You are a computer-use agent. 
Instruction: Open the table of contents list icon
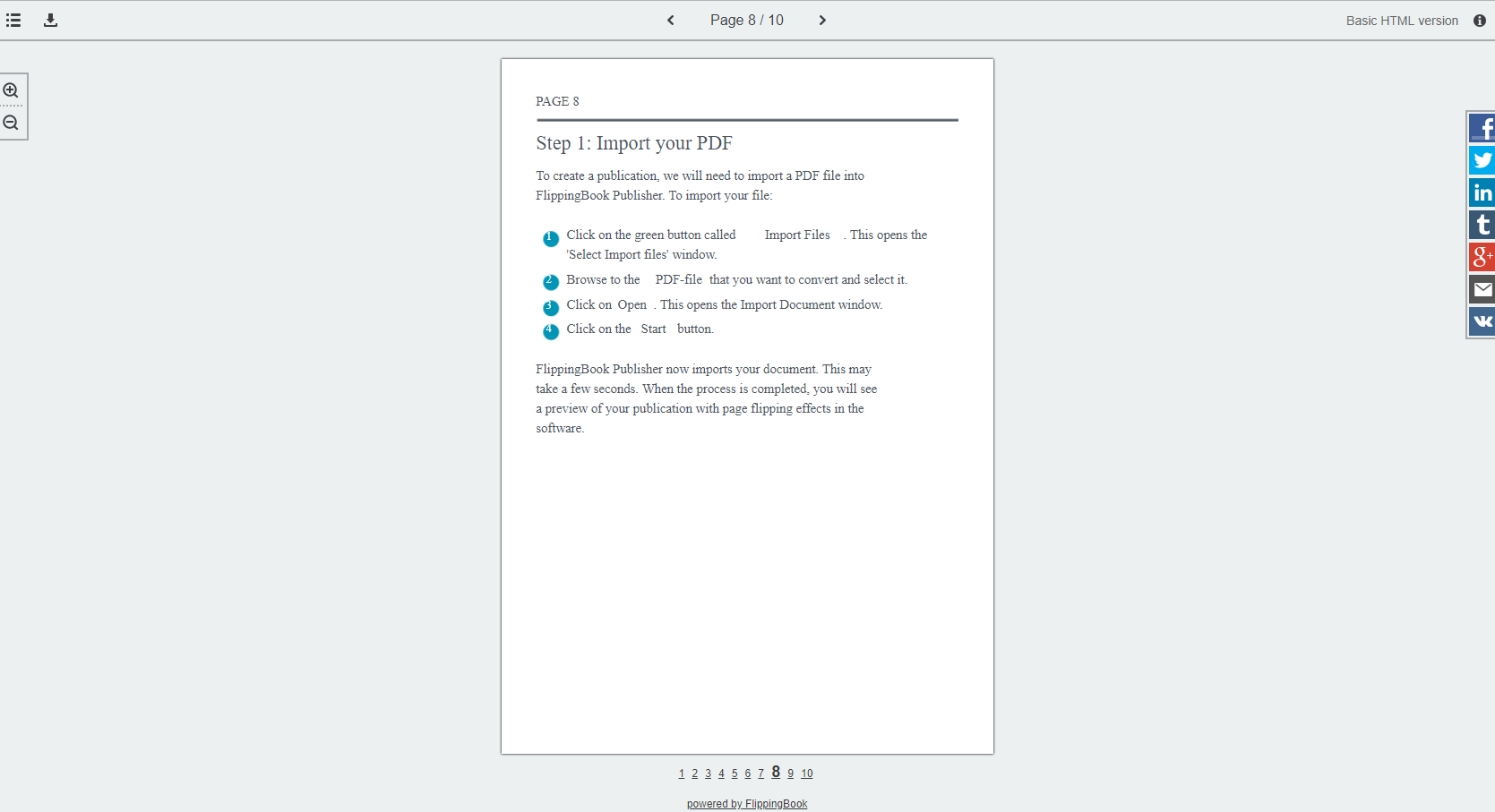pos(13,20)
